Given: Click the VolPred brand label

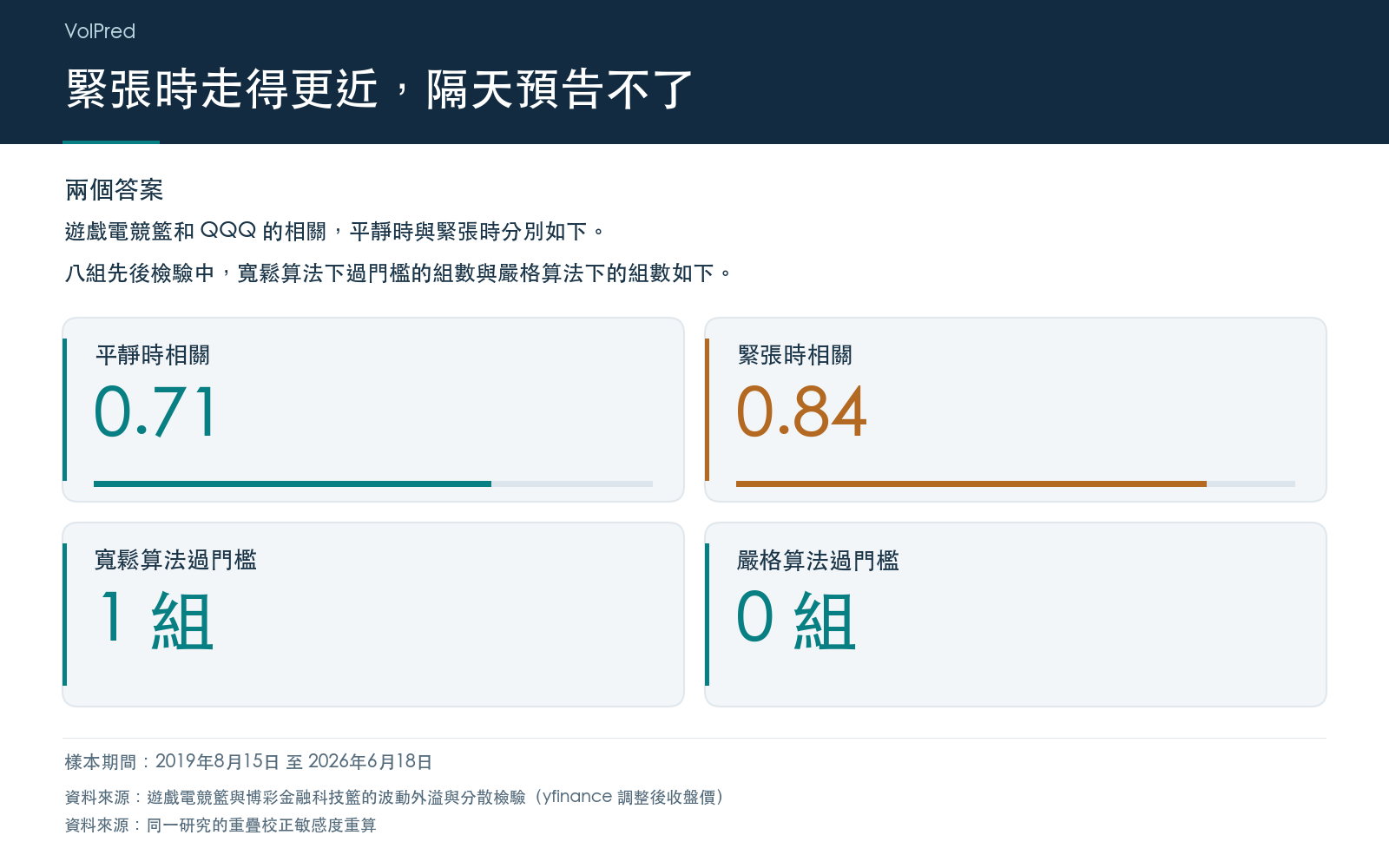Looking at the screenshot, I should pyautogui.click(x=100, y=31).
